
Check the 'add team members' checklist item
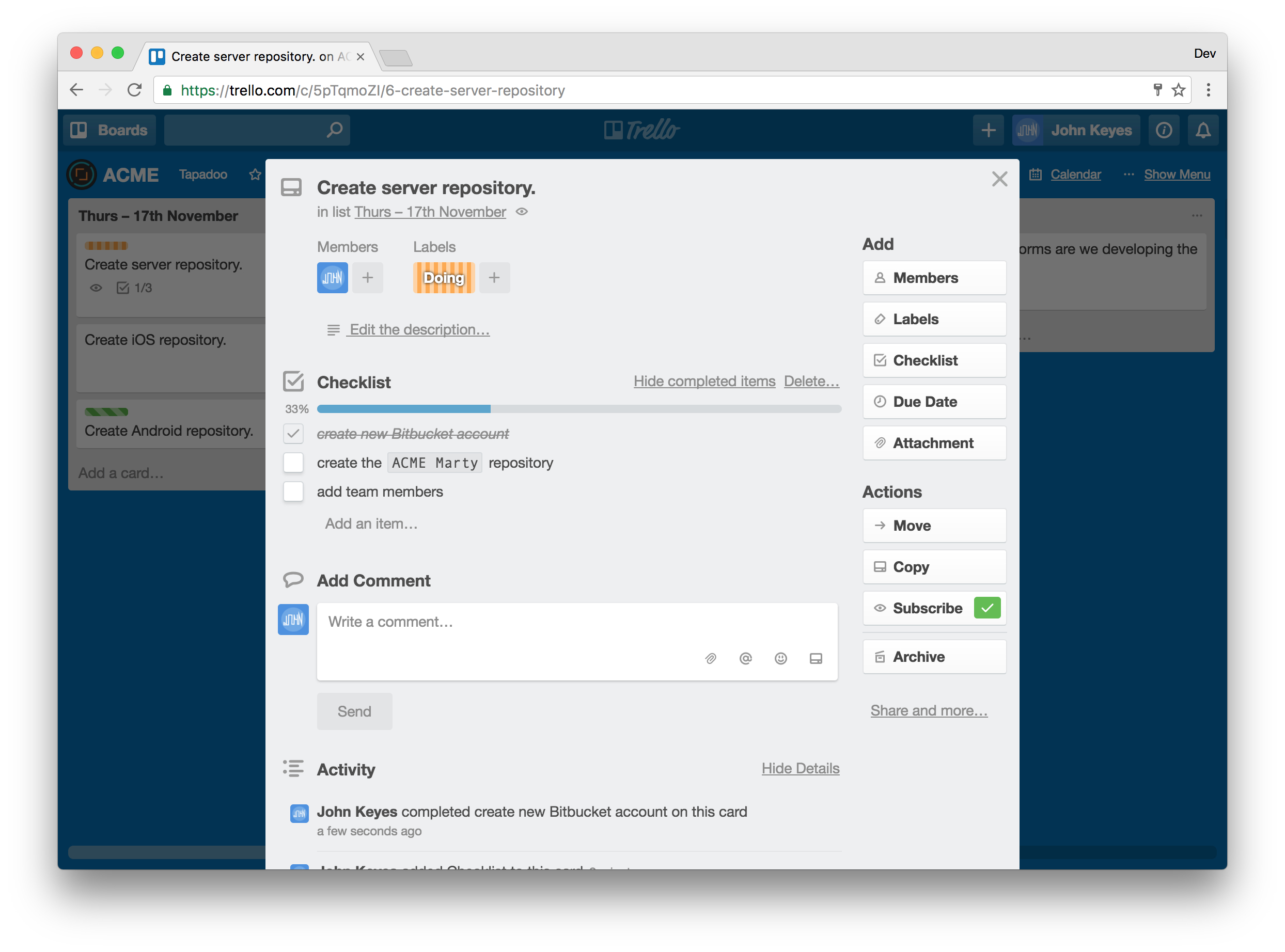pyautogui.click(x=293, y=491)
